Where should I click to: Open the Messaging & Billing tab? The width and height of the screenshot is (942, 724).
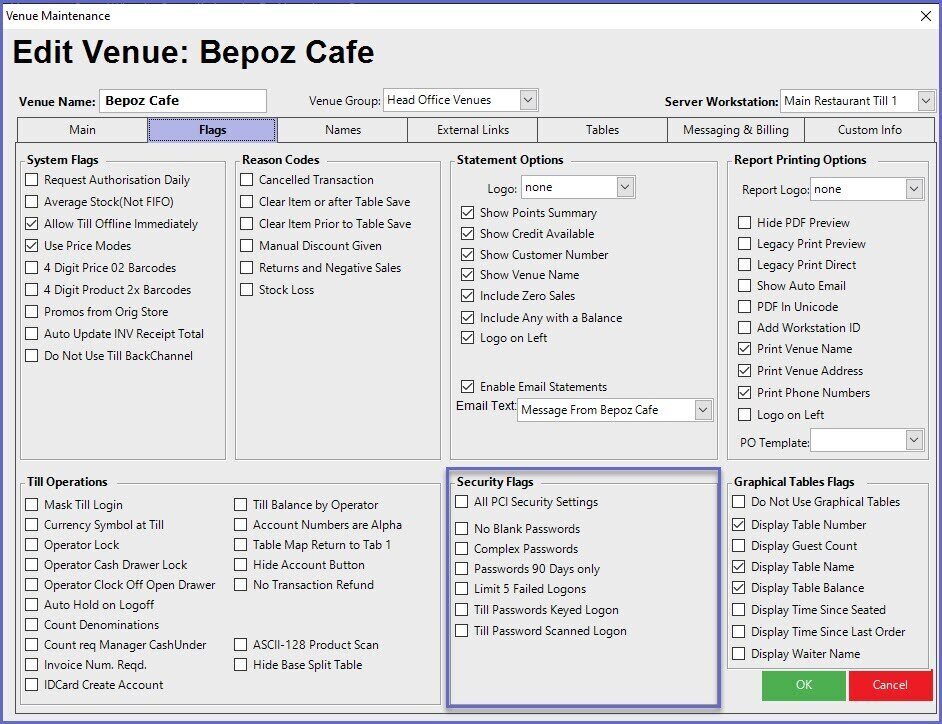pos(735,130)
